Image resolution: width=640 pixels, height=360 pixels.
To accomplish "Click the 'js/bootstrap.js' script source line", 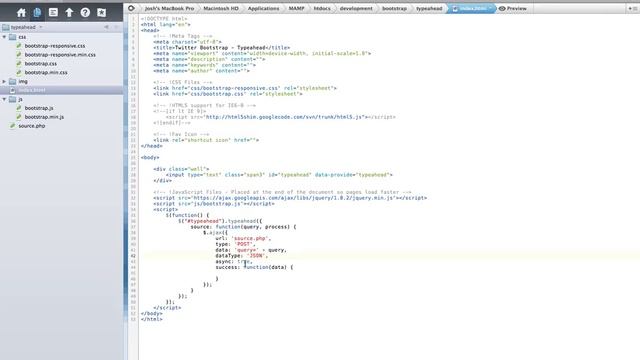I will pos(214,204).
